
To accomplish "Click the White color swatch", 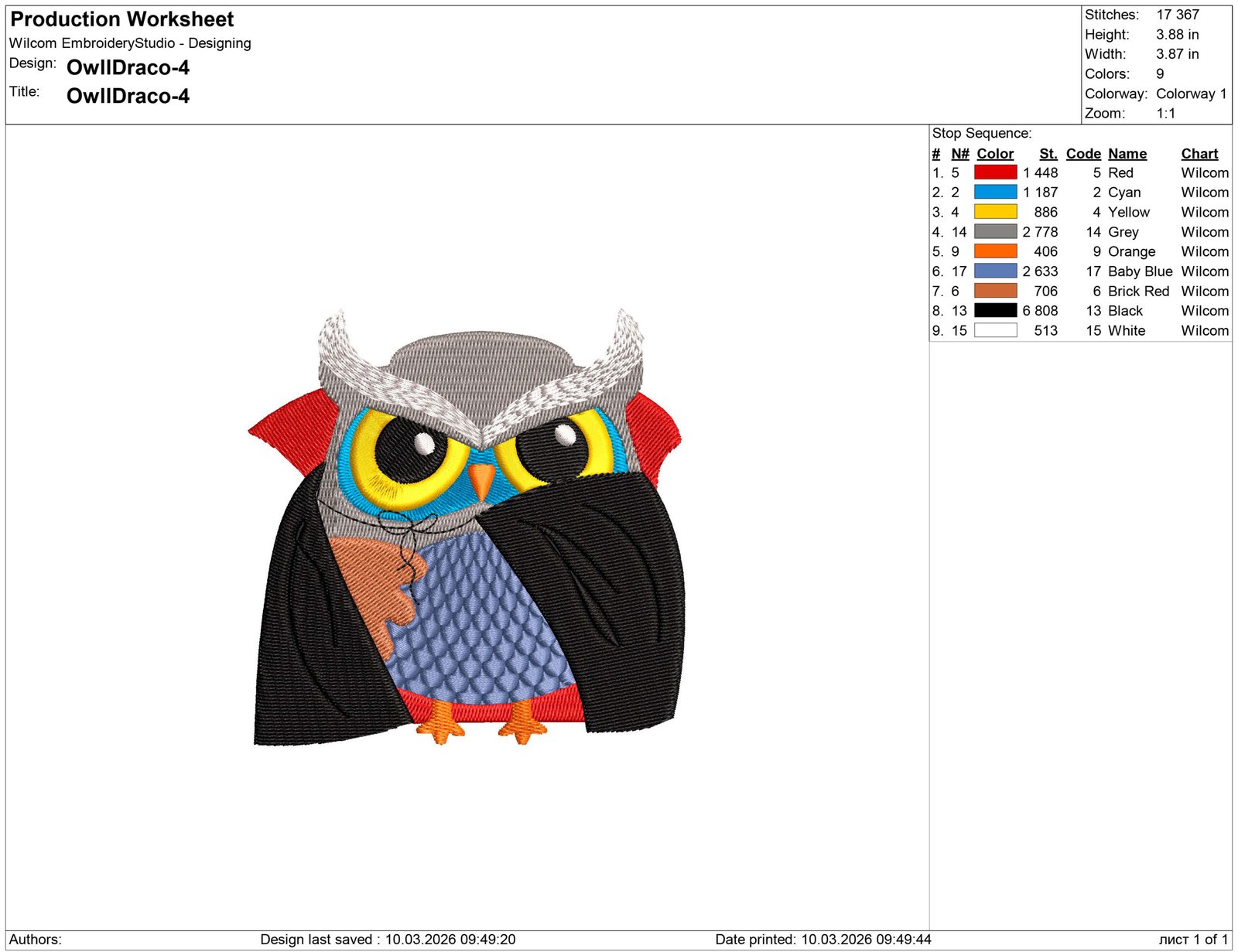I will (995, 330).
